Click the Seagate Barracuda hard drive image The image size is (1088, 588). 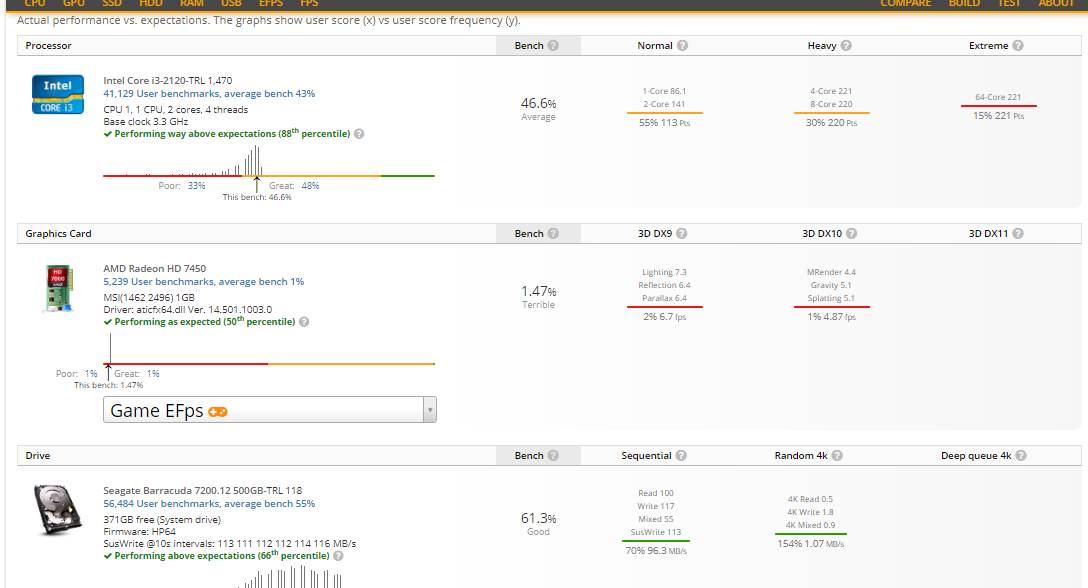58,510
